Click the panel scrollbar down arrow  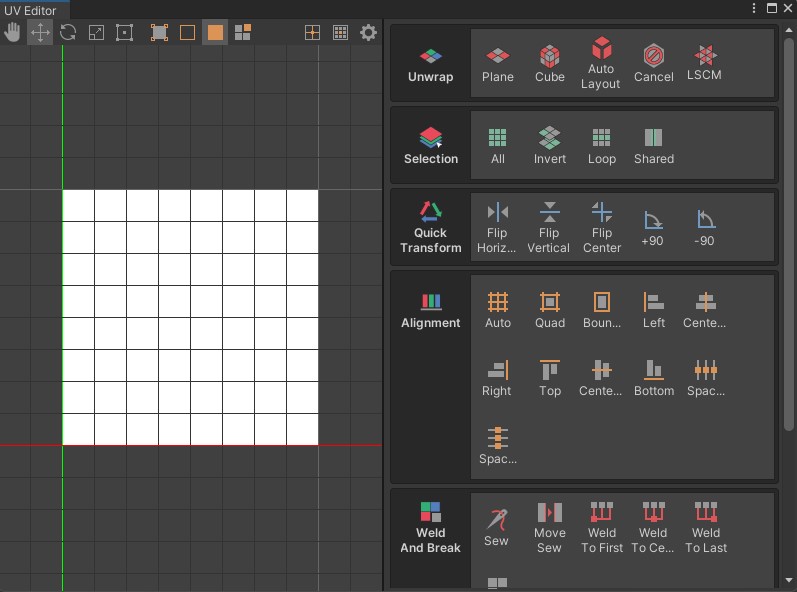[789, 580]
